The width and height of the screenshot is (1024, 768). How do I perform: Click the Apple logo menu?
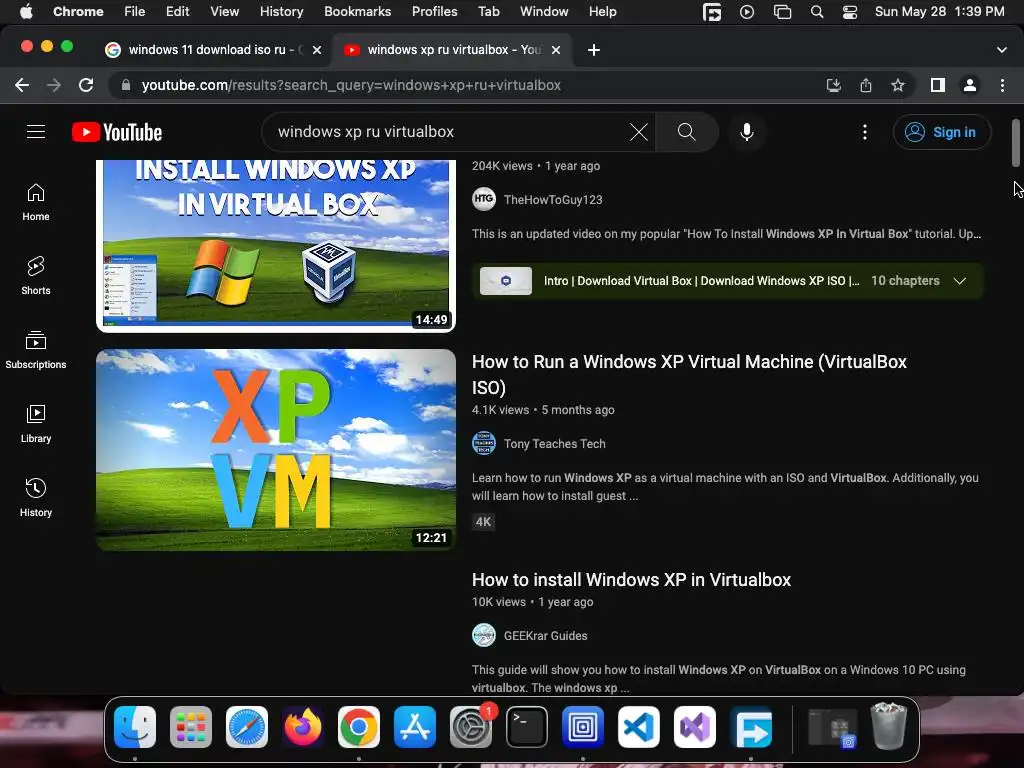pyautogui.click(x=26, y=12)
